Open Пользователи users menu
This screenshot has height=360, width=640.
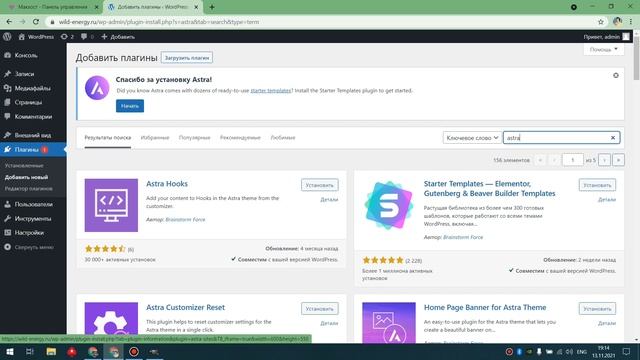point(33,204)
